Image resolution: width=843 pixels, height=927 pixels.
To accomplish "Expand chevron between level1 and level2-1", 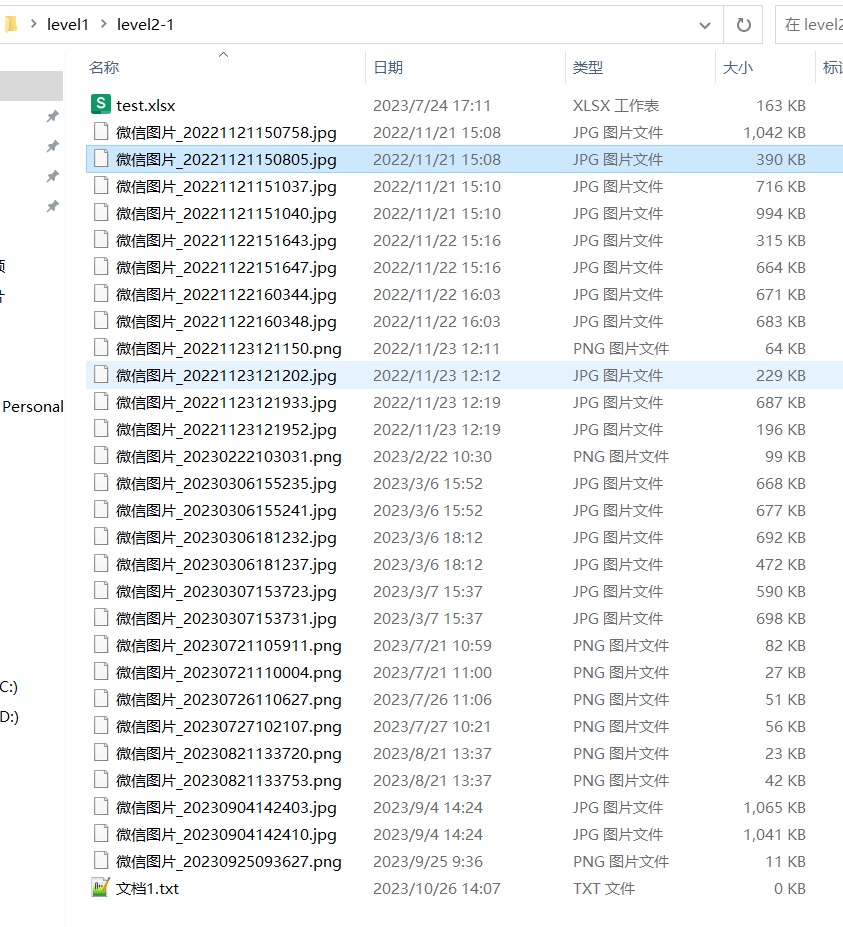I will [x=104, y=24].
